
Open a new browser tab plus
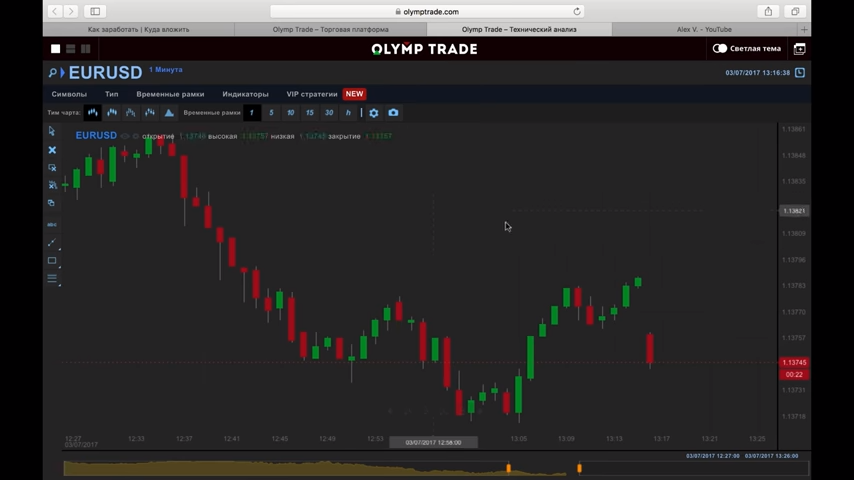804,29
